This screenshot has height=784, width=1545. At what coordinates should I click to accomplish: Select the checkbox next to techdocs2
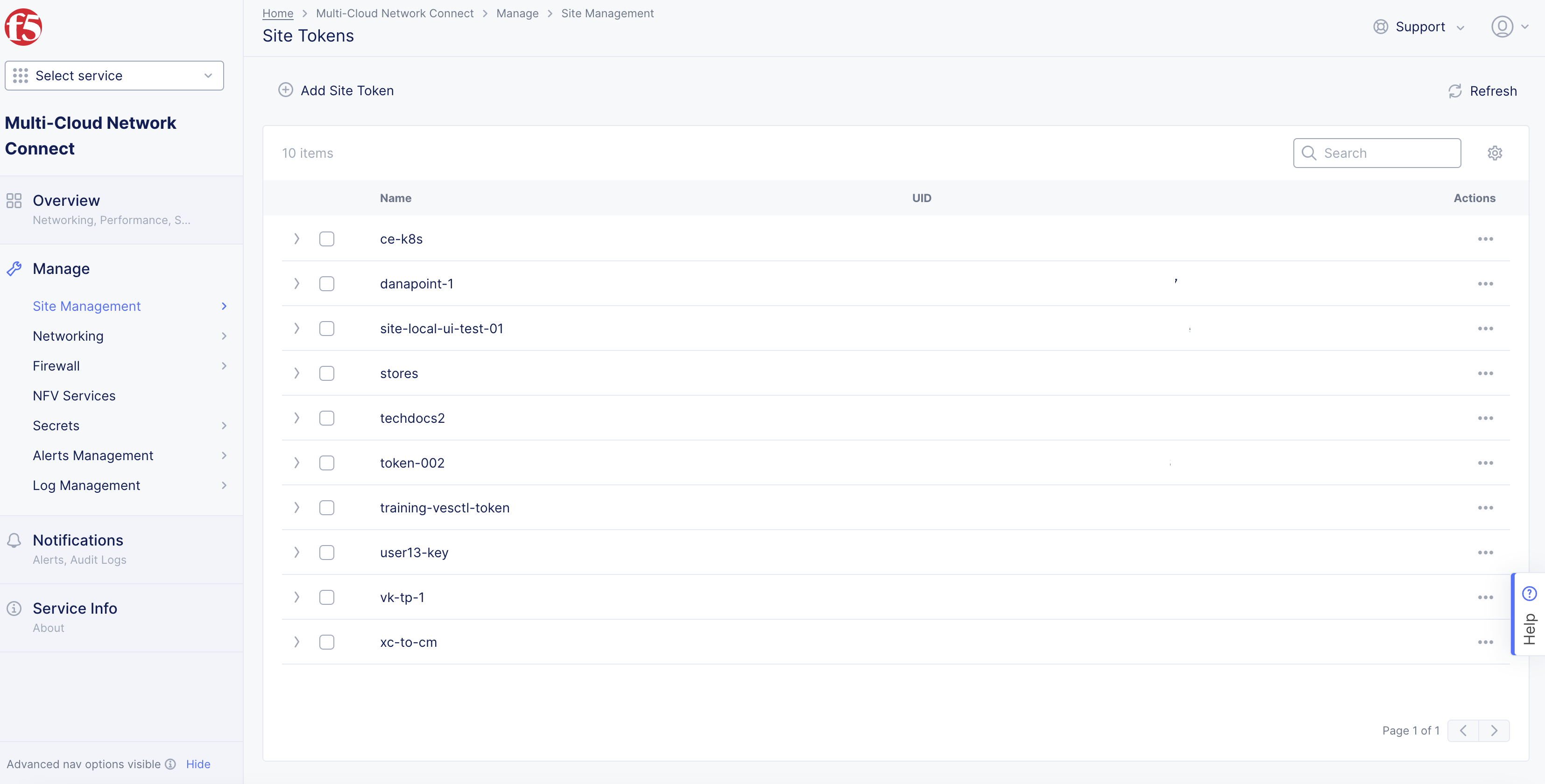(x=327, y=418)
